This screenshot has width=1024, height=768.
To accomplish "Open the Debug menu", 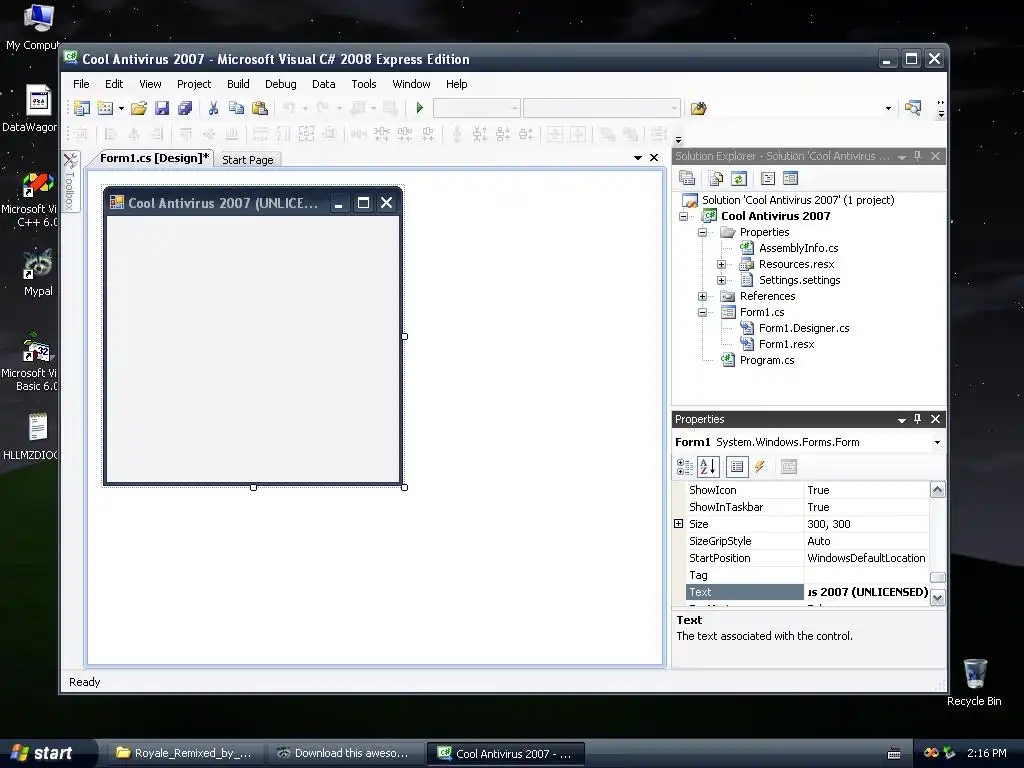I will coord(281,84).
